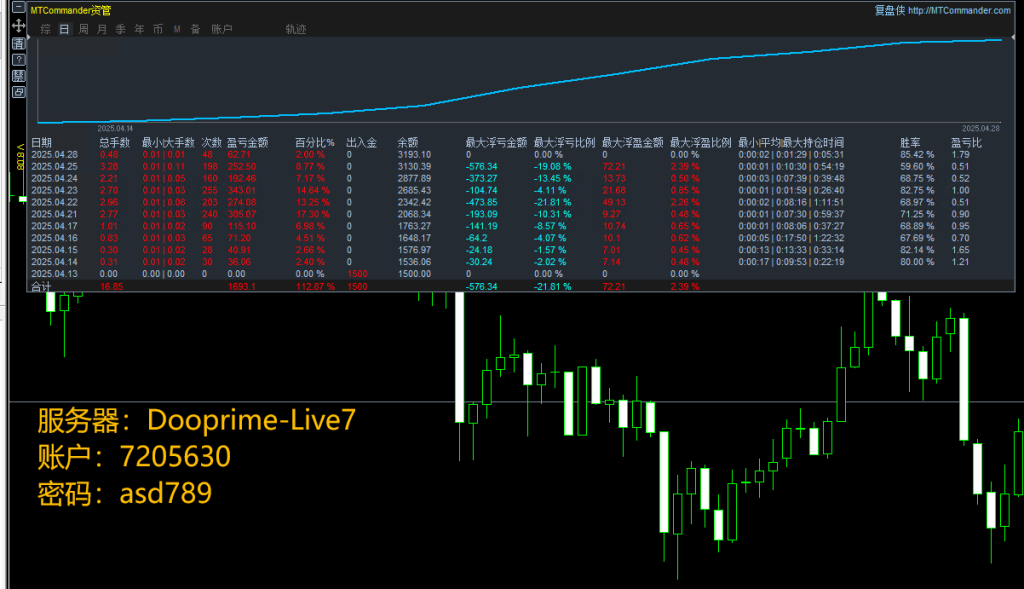Select the 周 weekly tab

click(x=83, y=29)
